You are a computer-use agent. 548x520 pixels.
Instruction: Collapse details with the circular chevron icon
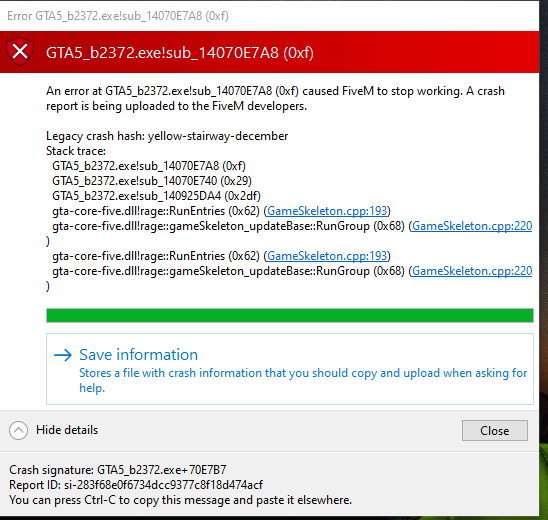pos(18,430)
